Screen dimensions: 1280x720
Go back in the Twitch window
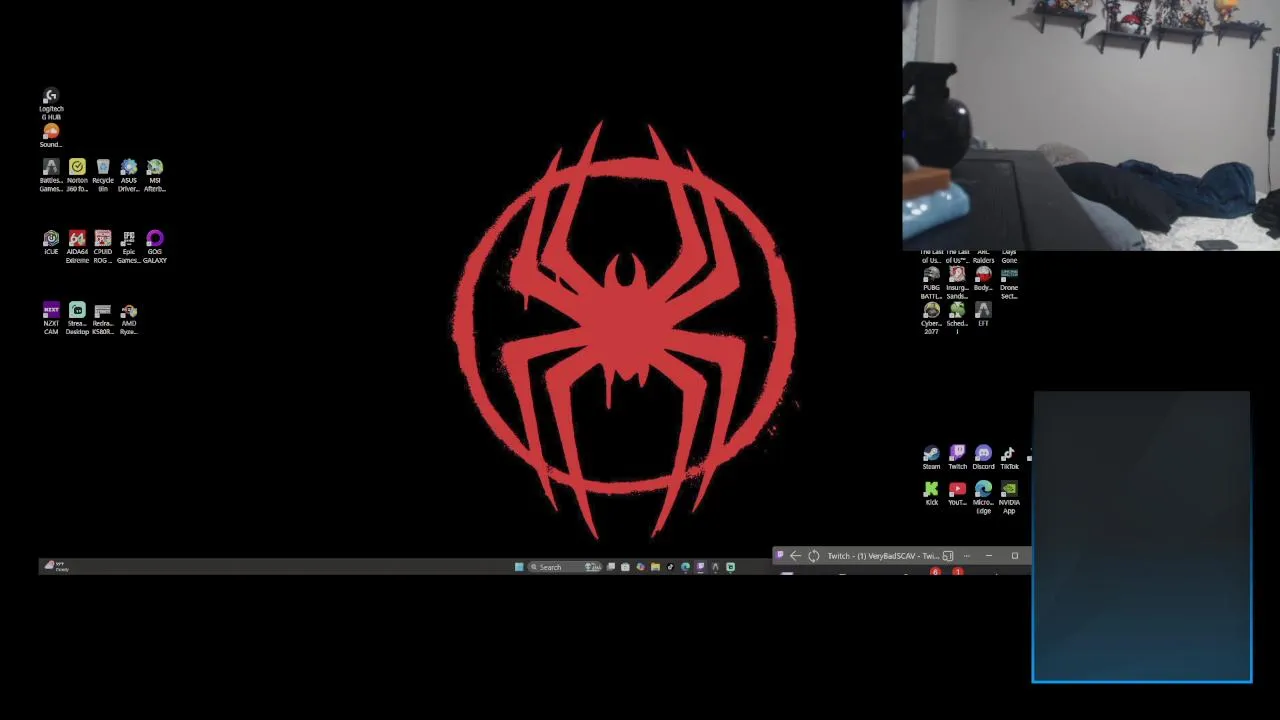click(796, 556)
